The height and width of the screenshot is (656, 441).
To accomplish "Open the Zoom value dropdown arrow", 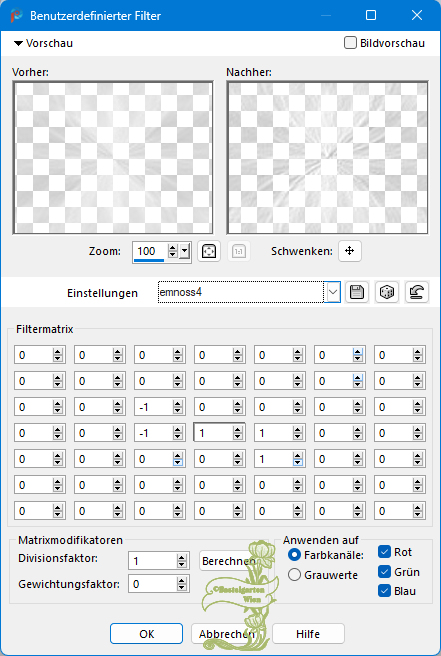I will point(185,251).
